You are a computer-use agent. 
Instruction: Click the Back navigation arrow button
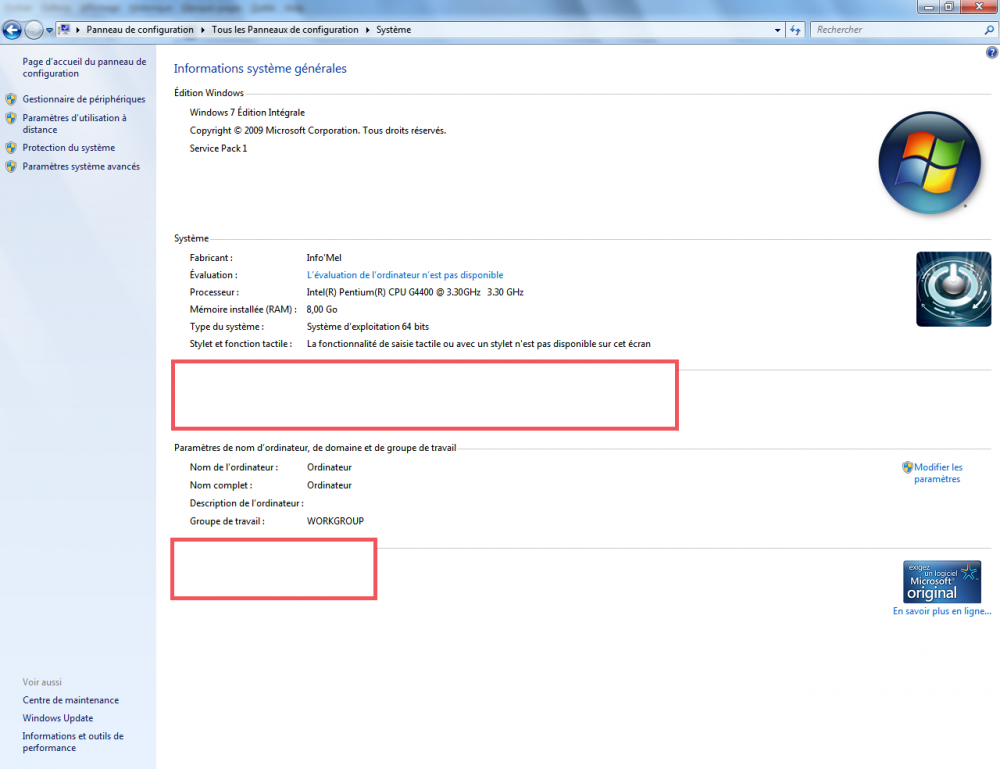point(13,30)
